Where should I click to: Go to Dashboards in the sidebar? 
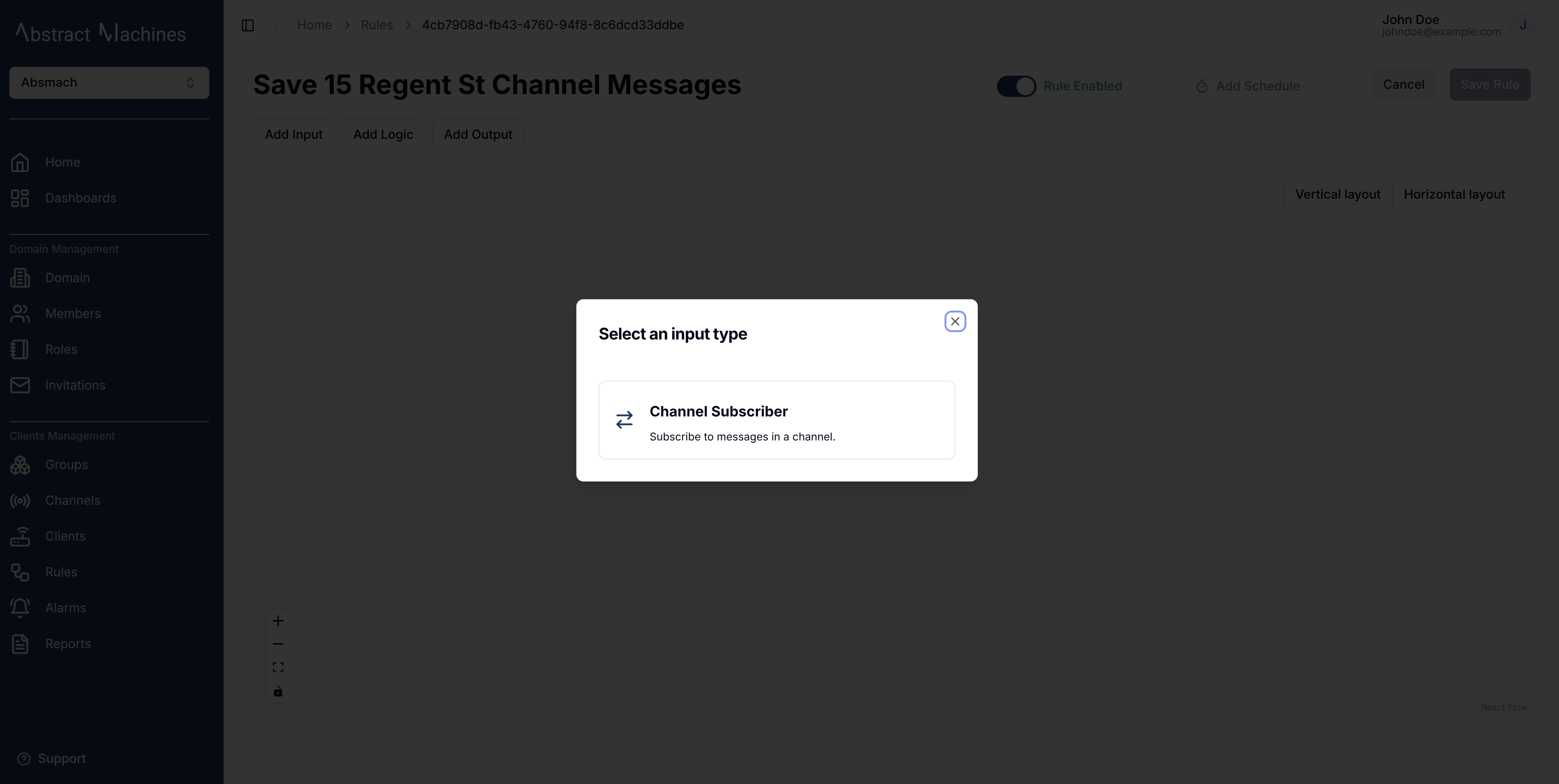pos(81,198)
